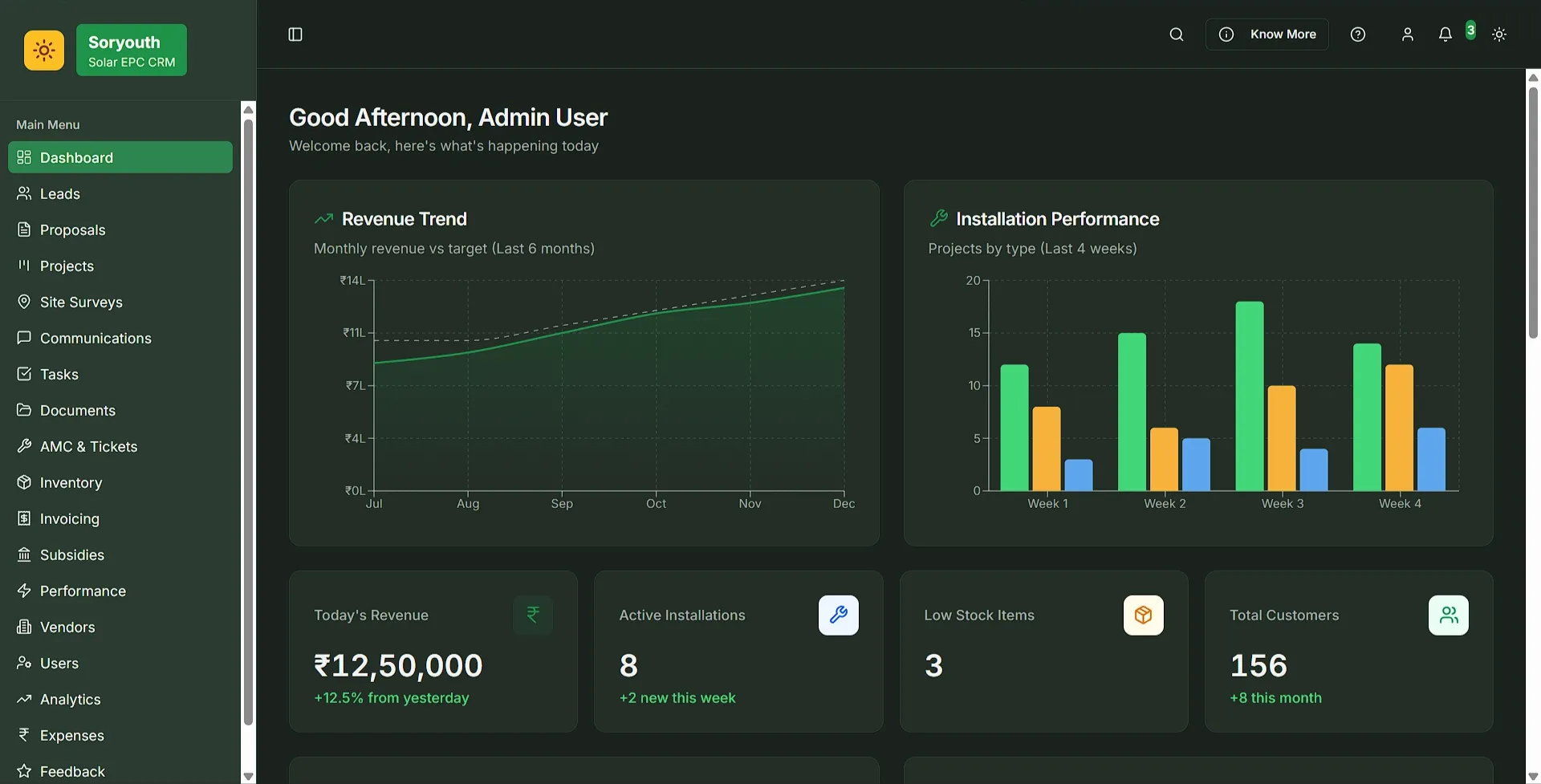This screenshot has width=1541, height=784.
Task: Open Leads in the main menu
Action: 60,193
